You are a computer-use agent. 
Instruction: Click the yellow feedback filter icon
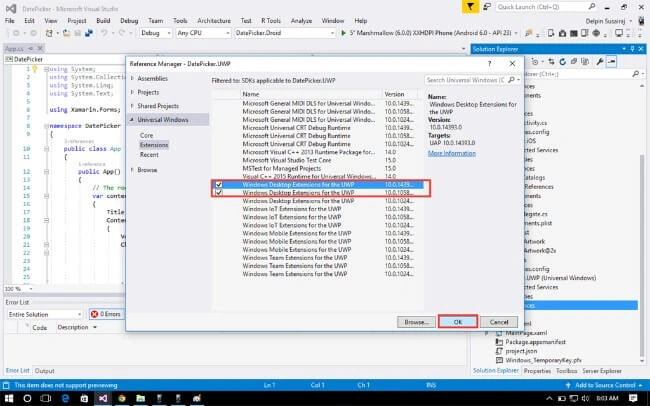click(x=470, y=7)
